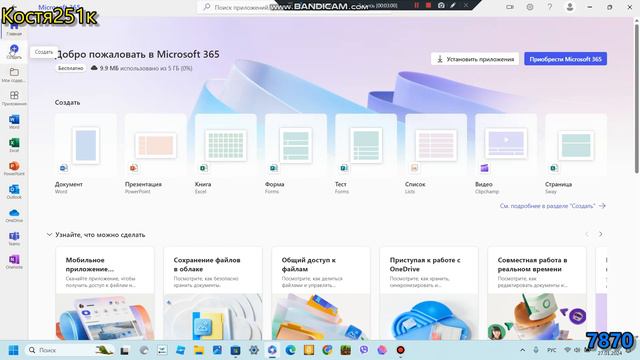This screenshot has height=360, width=640.
Task: Create a new Sway Страница
Action: pos(576,154)
